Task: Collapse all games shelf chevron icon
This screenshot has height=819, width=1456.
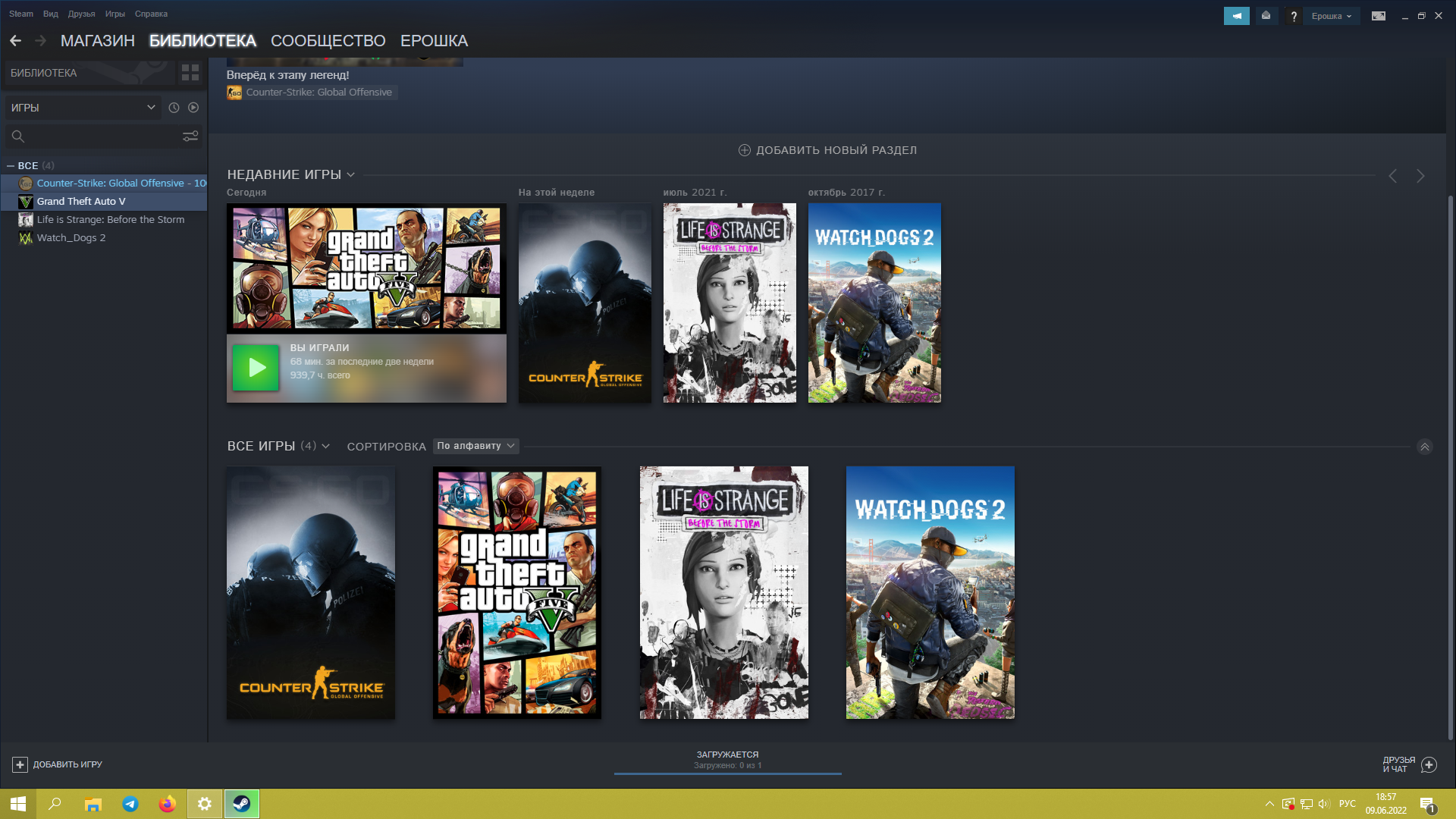Action: tap(1425, 447)
